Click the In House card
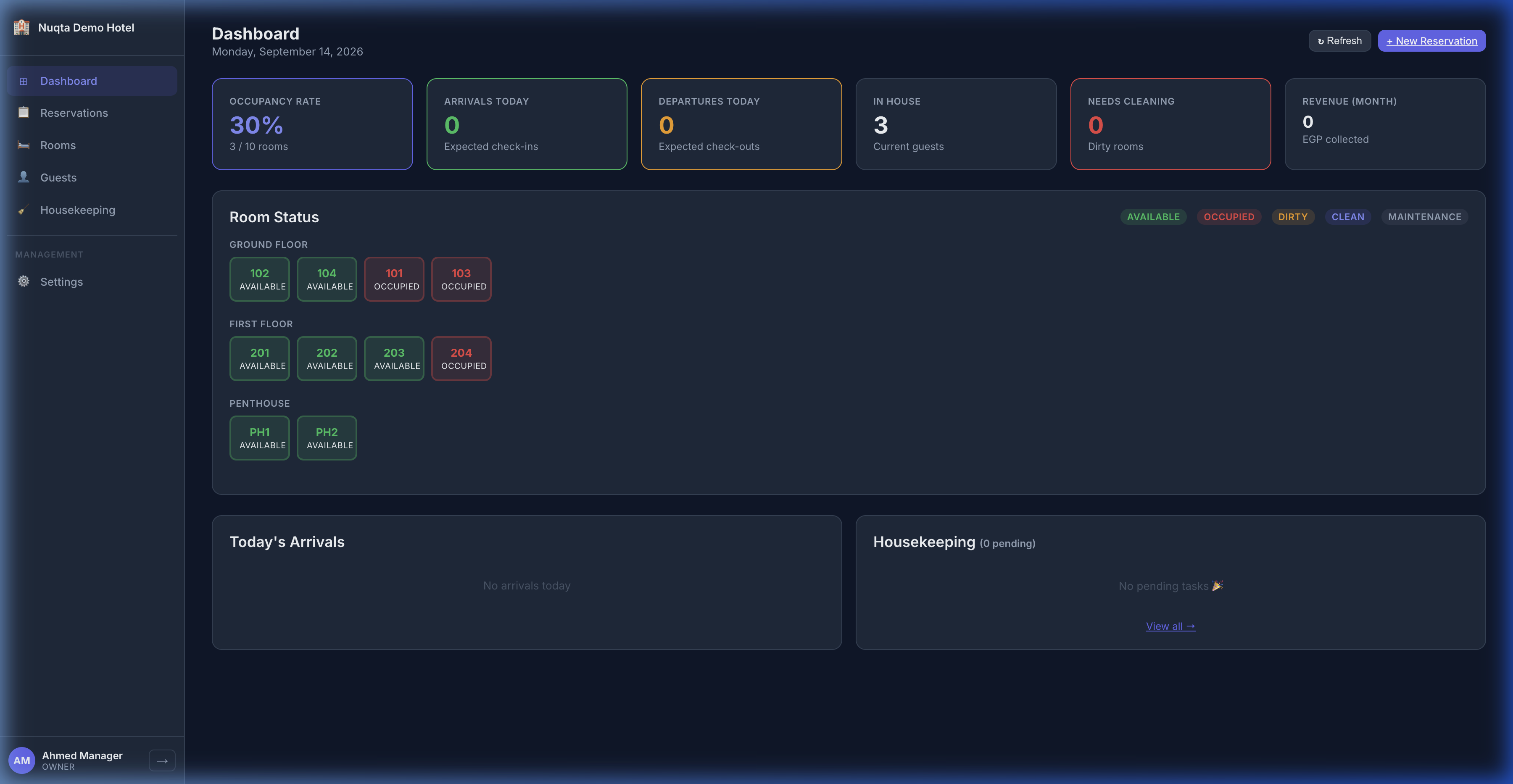The height and width of the screenshot is (784, 1513). pyautogui.click(x=956, y=124)
